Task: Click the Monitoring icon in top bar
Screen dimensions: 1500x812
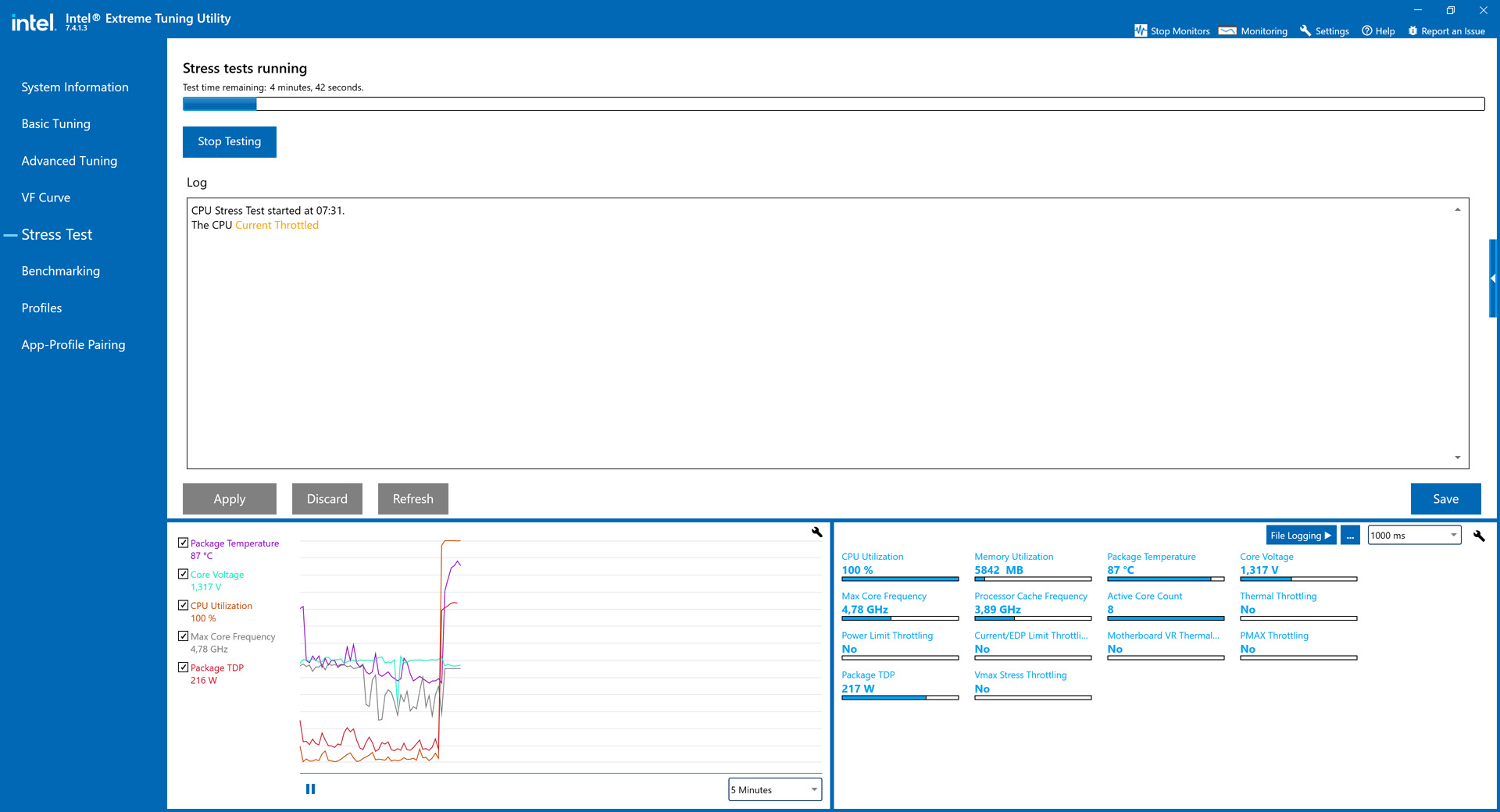Action: click(1227, 30)
